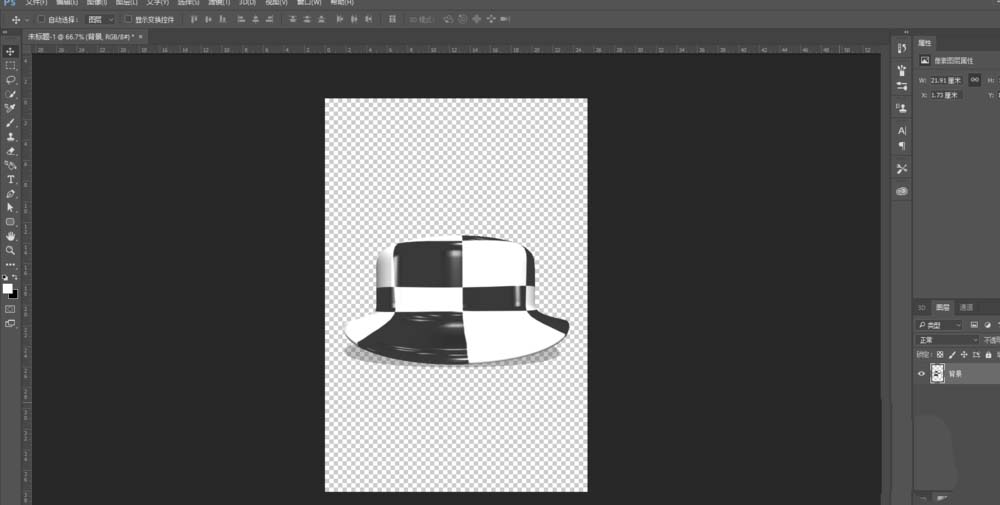Open the Character panel icon
The image size is (1000, 505).
coord(902,130)
